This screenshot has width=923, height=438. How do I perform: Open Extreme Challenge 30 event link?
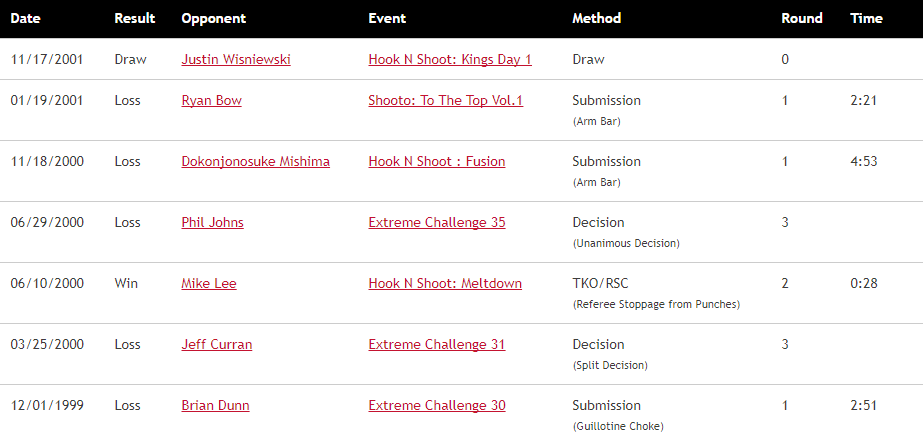436,405
